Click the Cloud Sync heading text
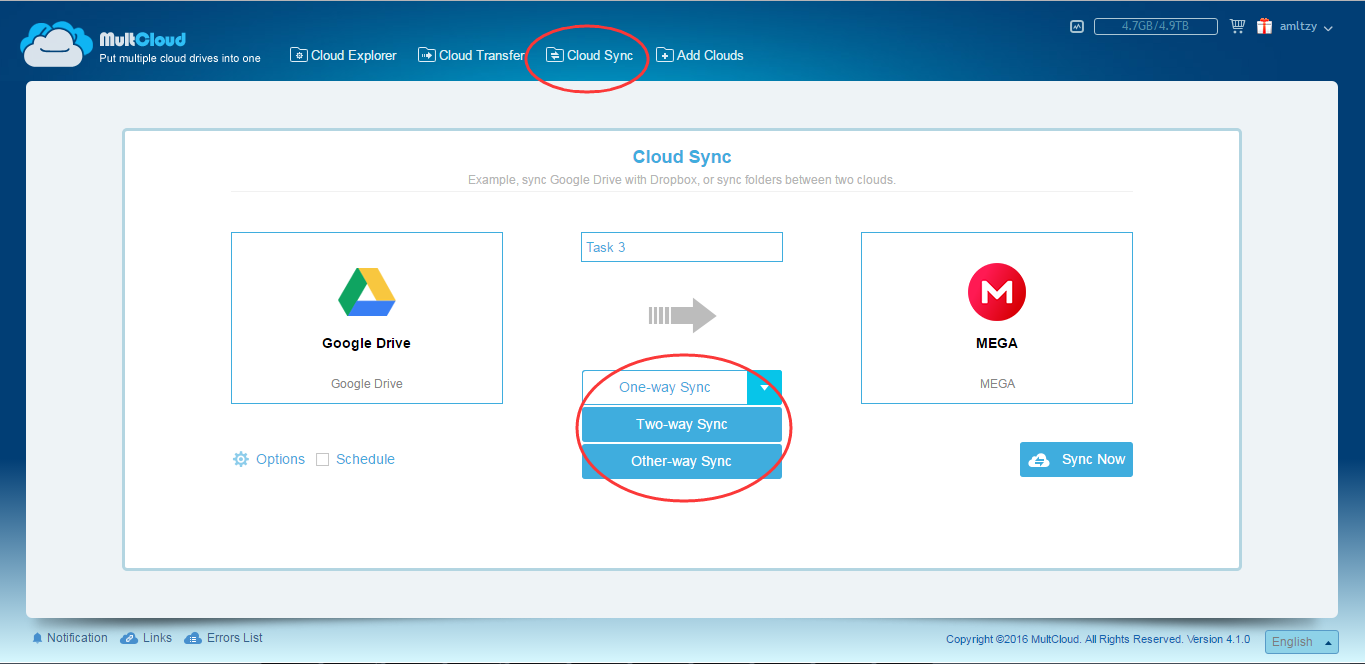Screen dimensions: 1365x664 click(682, 157)
